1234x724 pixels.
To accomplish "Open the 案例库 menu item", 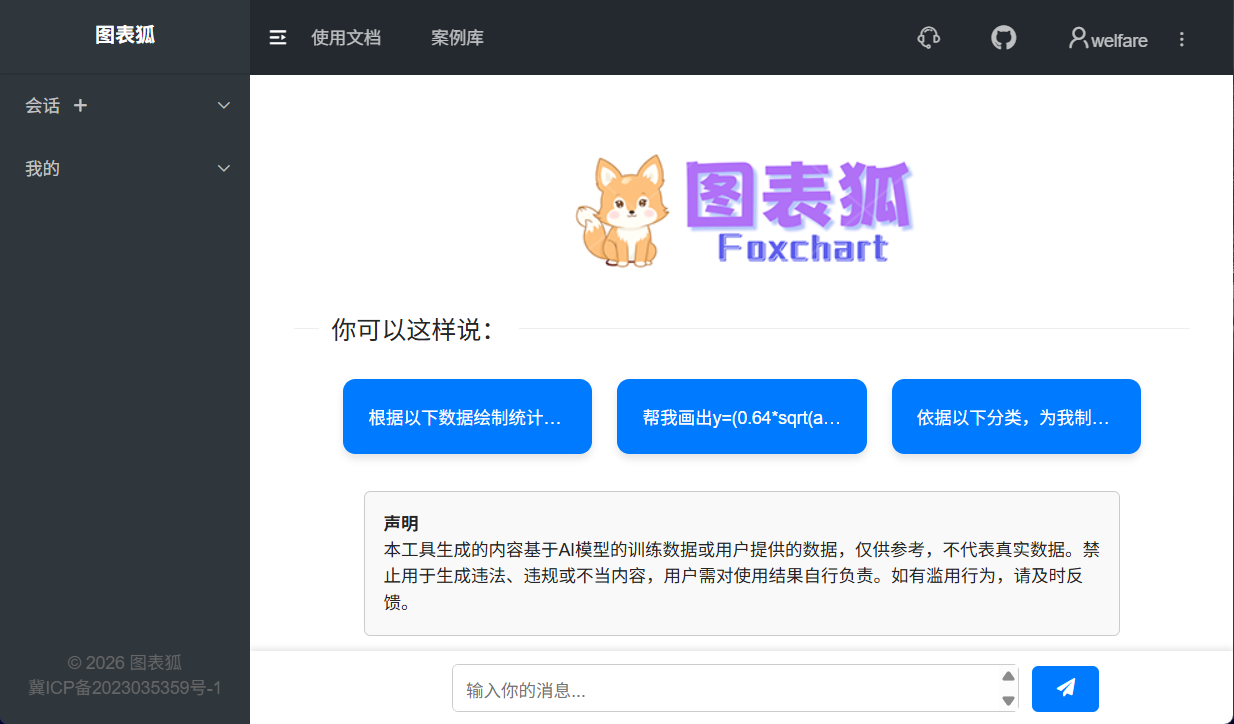I will point(458,38).
